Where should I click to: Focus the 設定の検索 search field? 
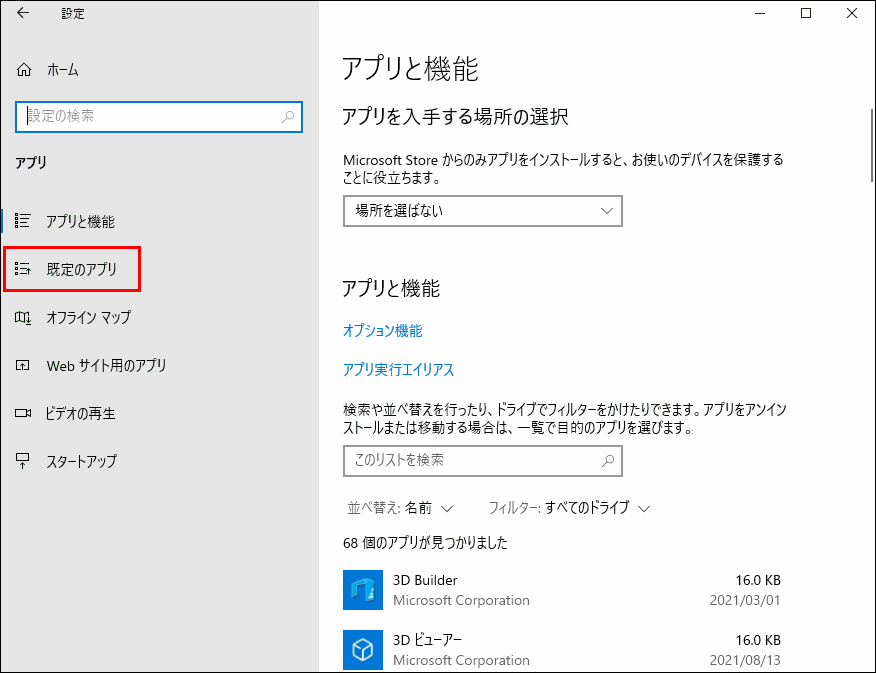159,117
